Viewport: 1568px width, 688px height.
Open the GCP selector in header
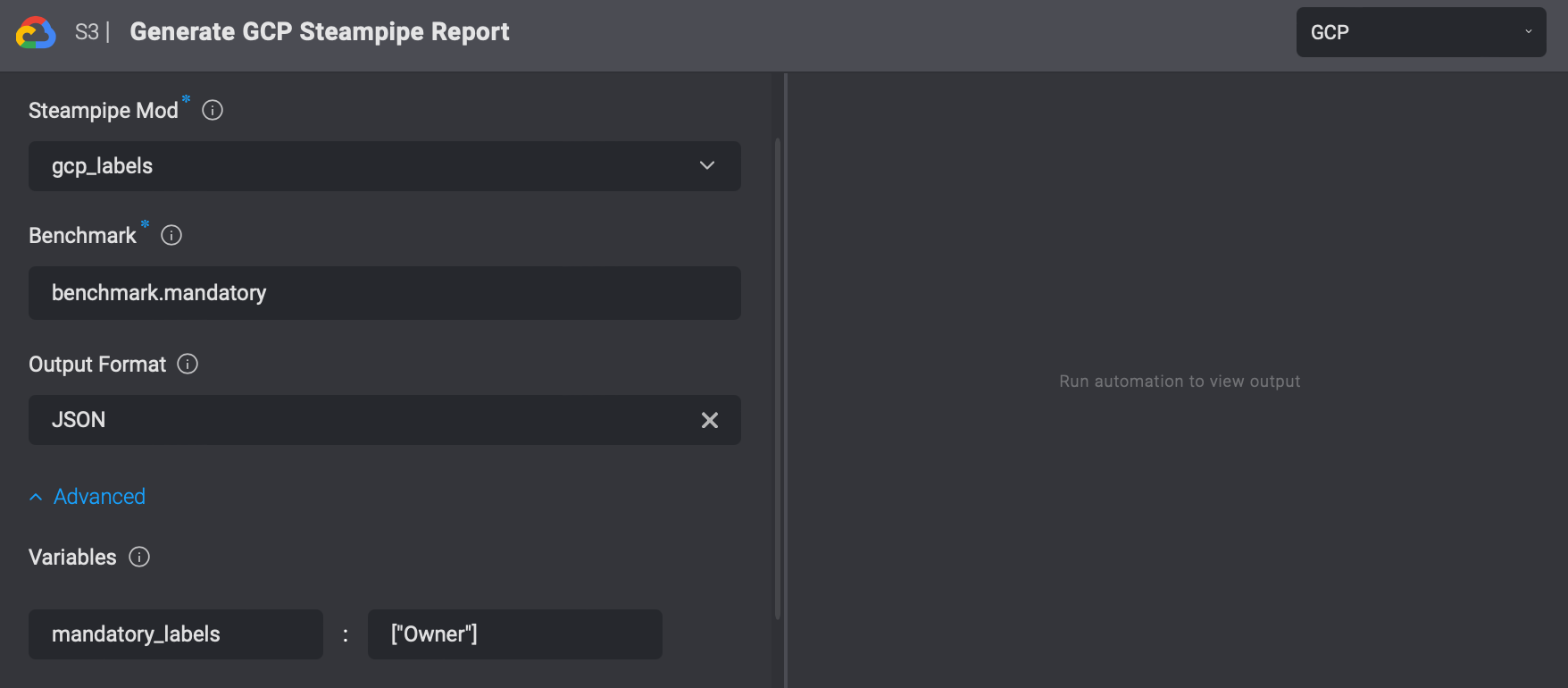click(x=1422, y=32)
